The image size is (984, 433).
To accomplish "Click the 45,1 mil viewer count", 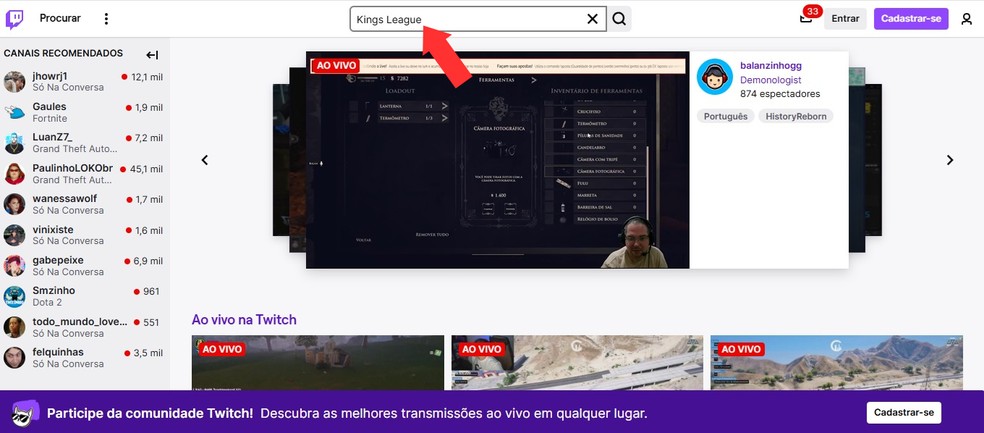I will pyautogui.click(x=146, y=169).
